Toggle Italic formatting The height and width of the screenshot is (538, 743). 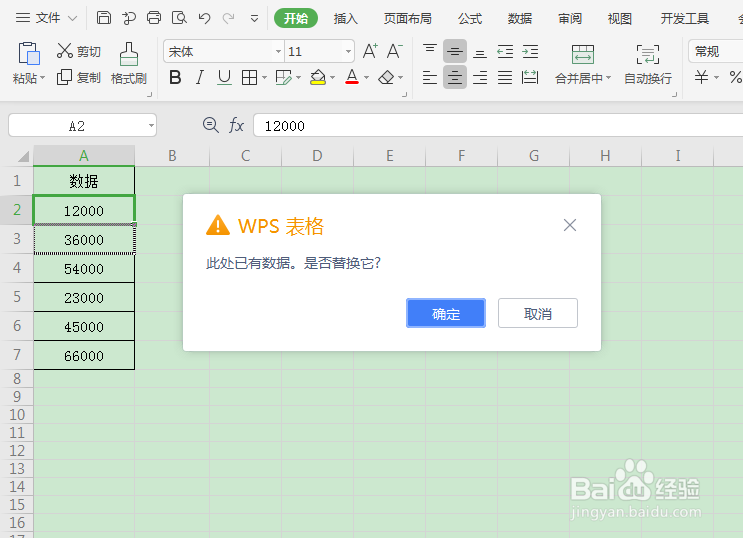point(200,77)
